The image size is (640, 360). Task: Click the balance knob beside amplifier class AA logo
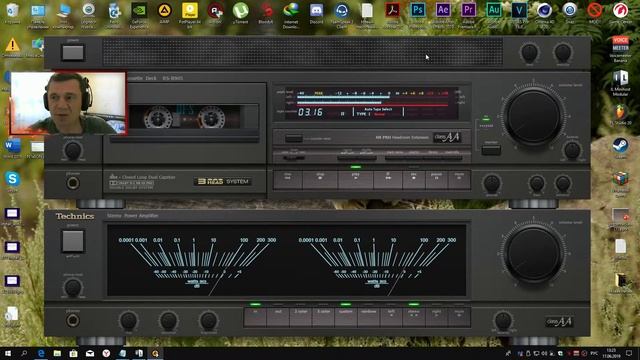tap(503, 320)
